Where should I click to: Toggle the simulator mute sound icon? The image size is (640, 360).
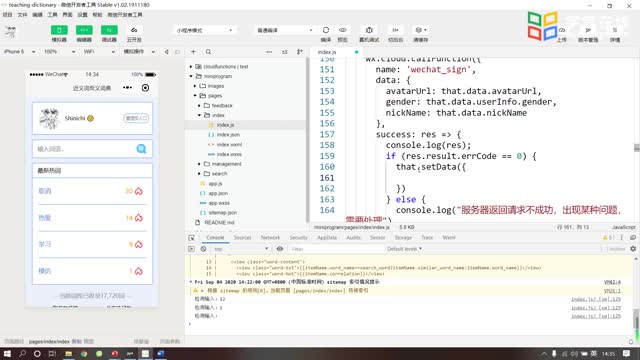167,52
